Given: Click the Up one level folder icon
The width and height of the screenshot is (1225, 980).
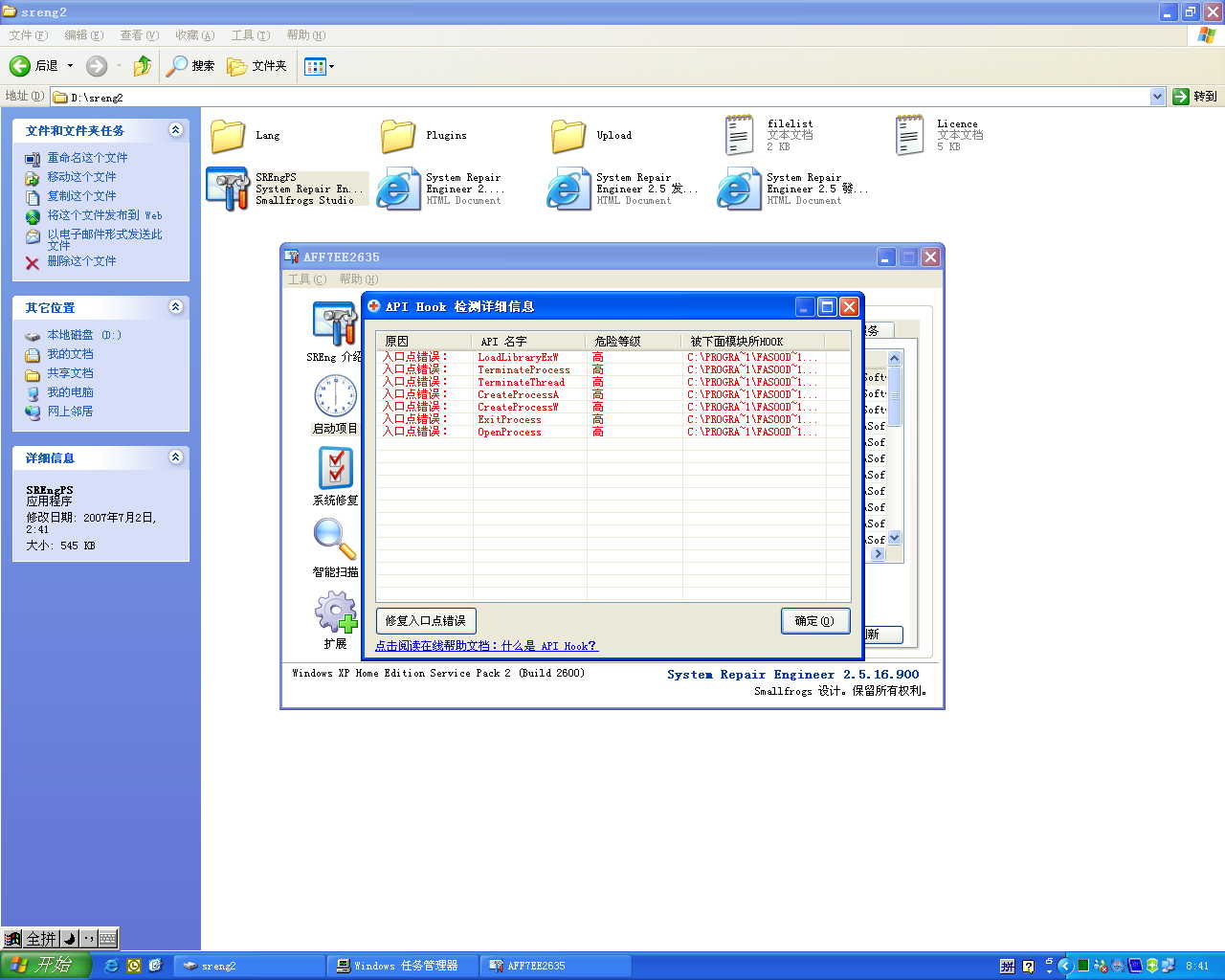Looking at the screenshot, I should pos(143,66).
